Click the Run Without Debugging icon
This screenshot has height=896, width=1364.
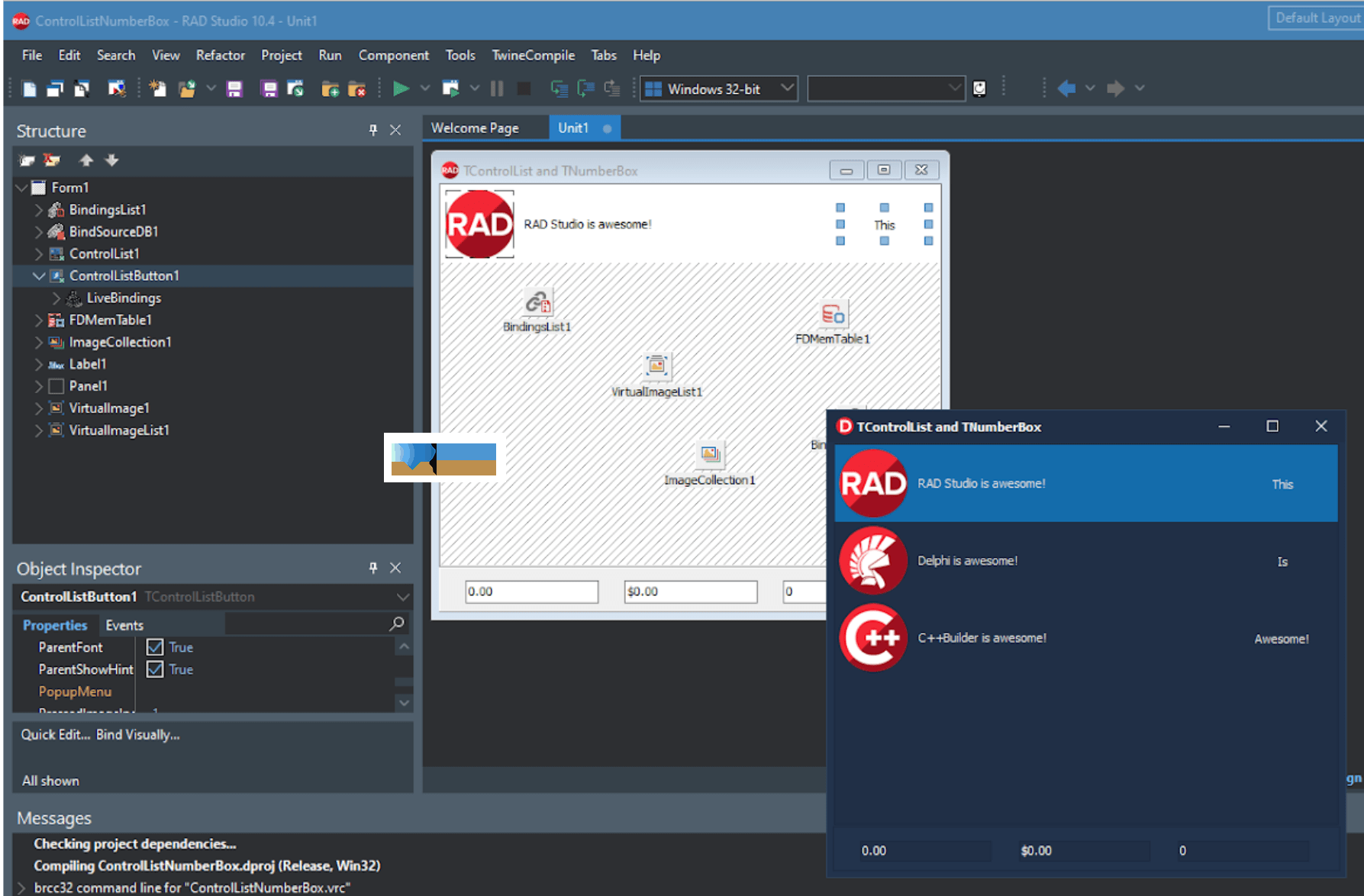451,89
